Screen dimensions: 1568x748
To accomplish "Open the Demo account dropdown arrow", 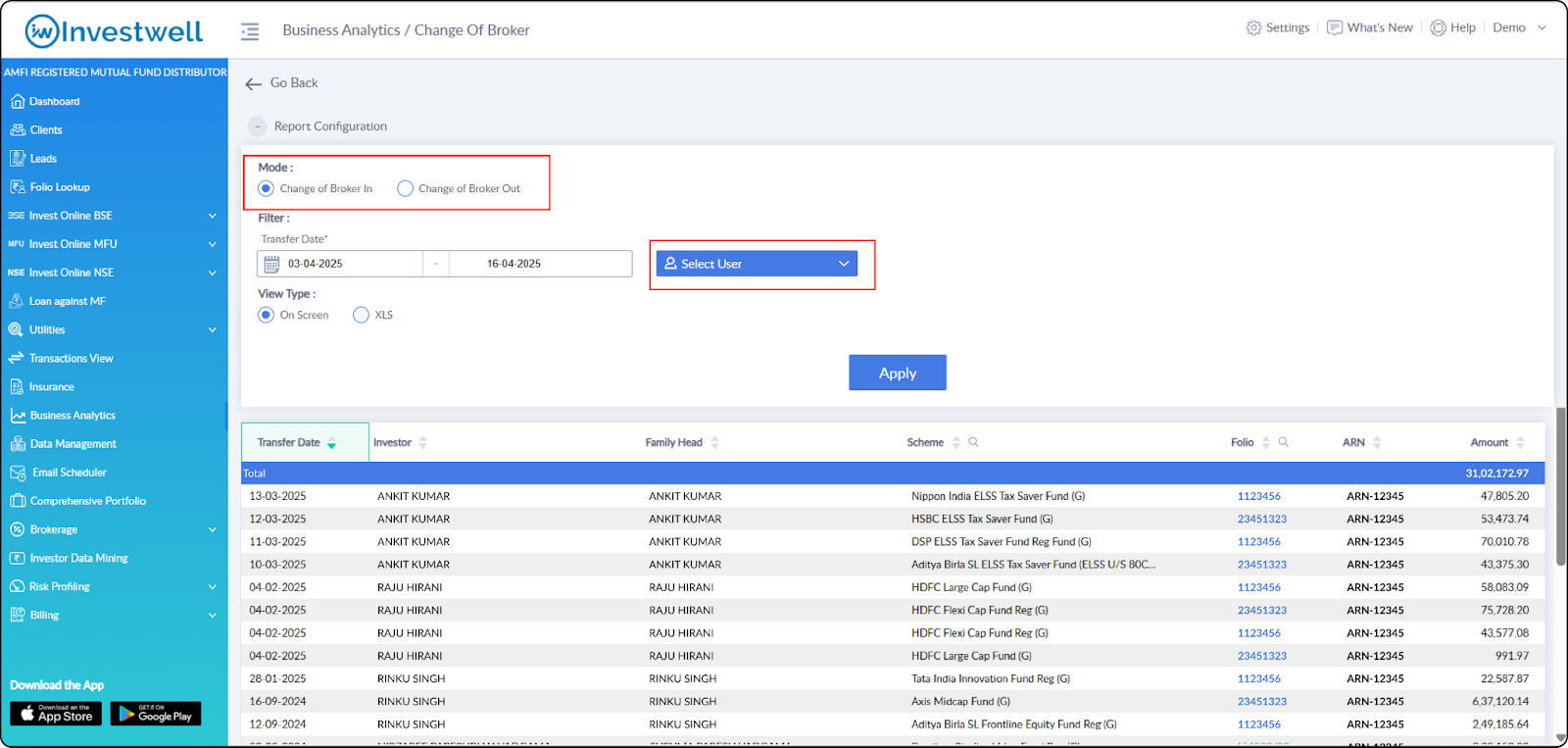I will click(1542, 27).
